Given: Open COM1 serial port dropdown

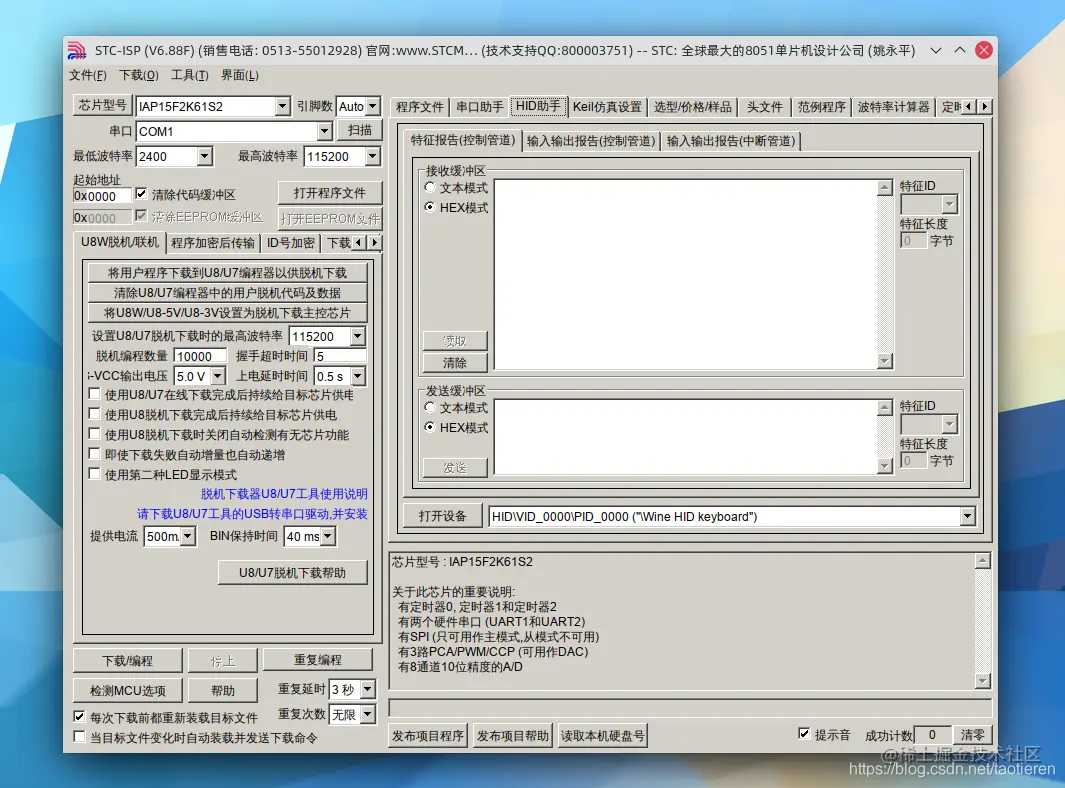Looking at the screenshot, I should point(325,130).
